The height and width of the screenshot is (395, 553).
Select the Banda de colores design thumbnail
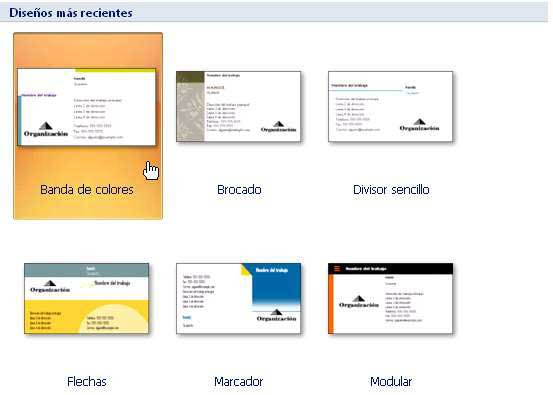point(86,107)
